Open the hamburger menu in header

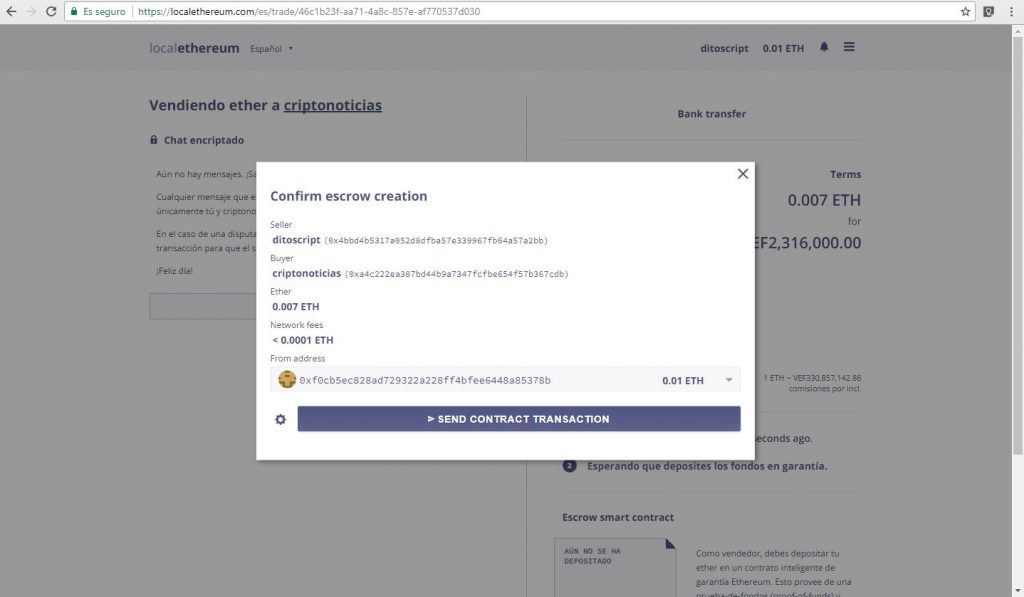tap(849, 47)
